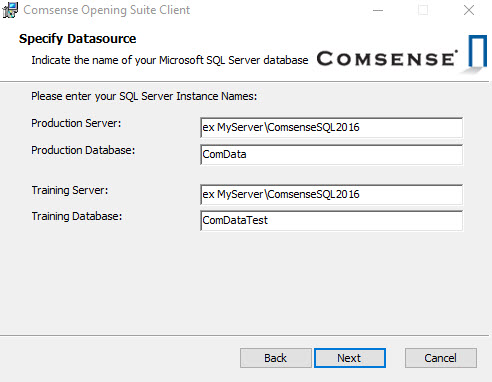Image resolution: width=492 pixels, height=382 pixels.
Task: Click the 'Comsense Opening Suite Client' title text
Action: point(107,10)
